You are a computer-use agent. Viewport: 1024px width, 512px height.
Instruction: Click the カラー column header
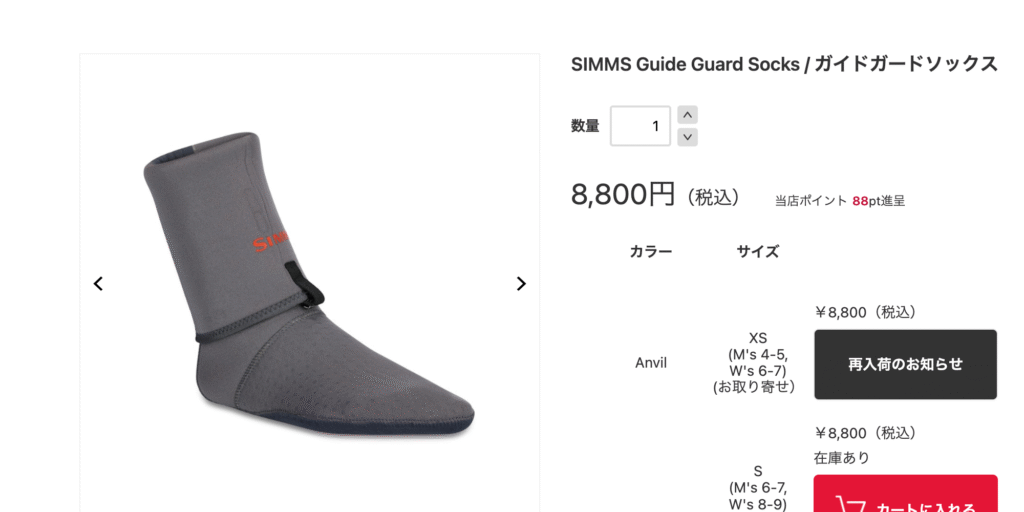pos(651,251)
